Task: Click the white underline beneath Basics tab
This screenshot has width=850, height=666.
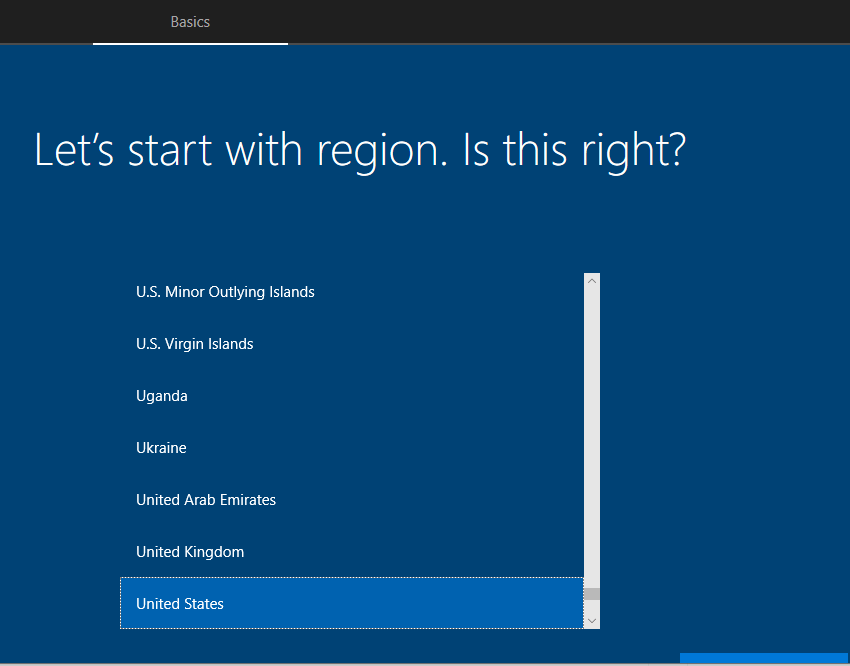Action: (190, 44)
